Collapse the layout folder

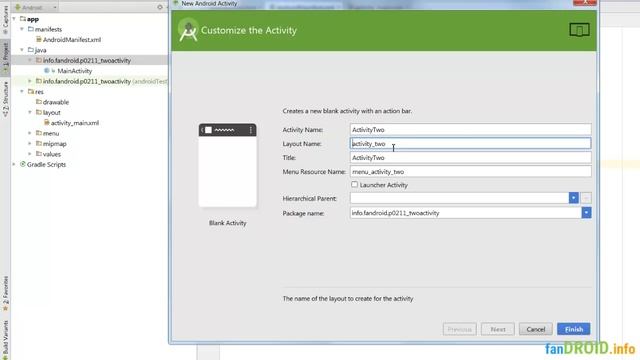pos(30,112)
